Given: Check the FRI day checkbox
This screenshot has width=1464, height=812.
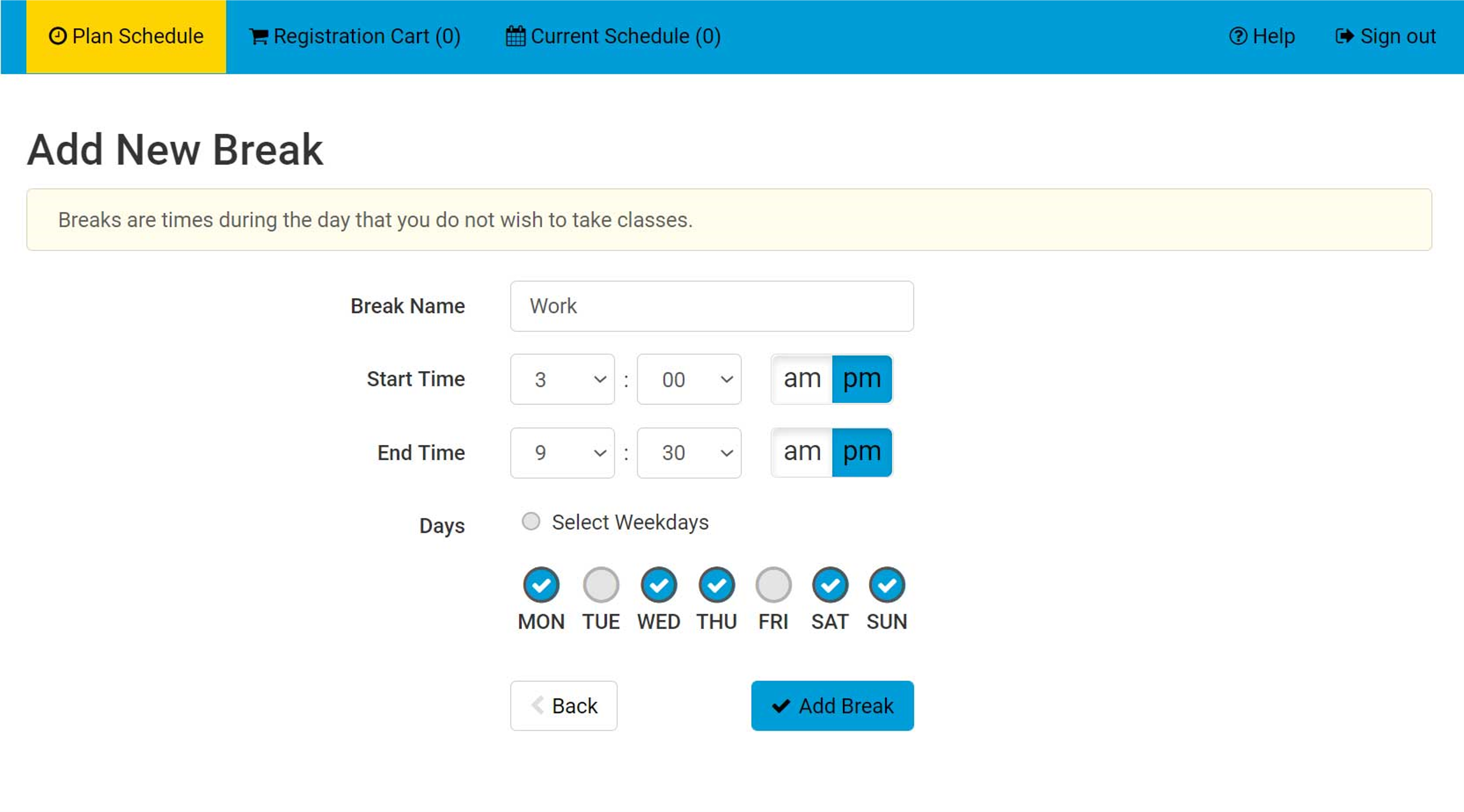Looking at the screenshot, I should tap(773, 585).
